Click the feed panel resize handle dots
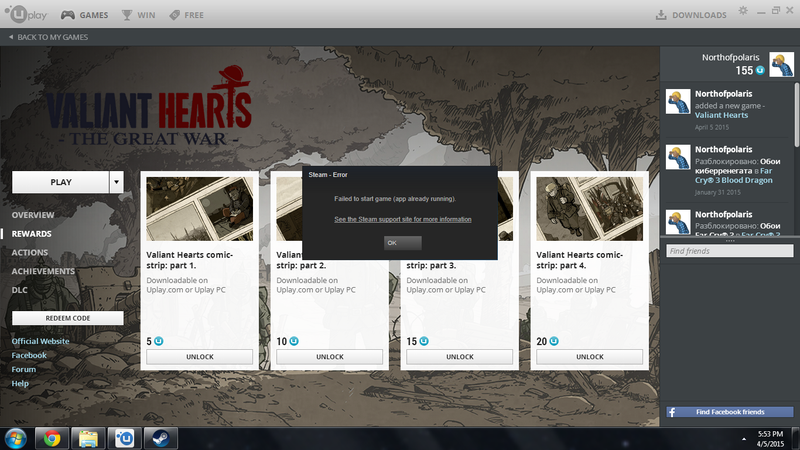The height and width of the screenshot is (450, 800). [730, 240]
